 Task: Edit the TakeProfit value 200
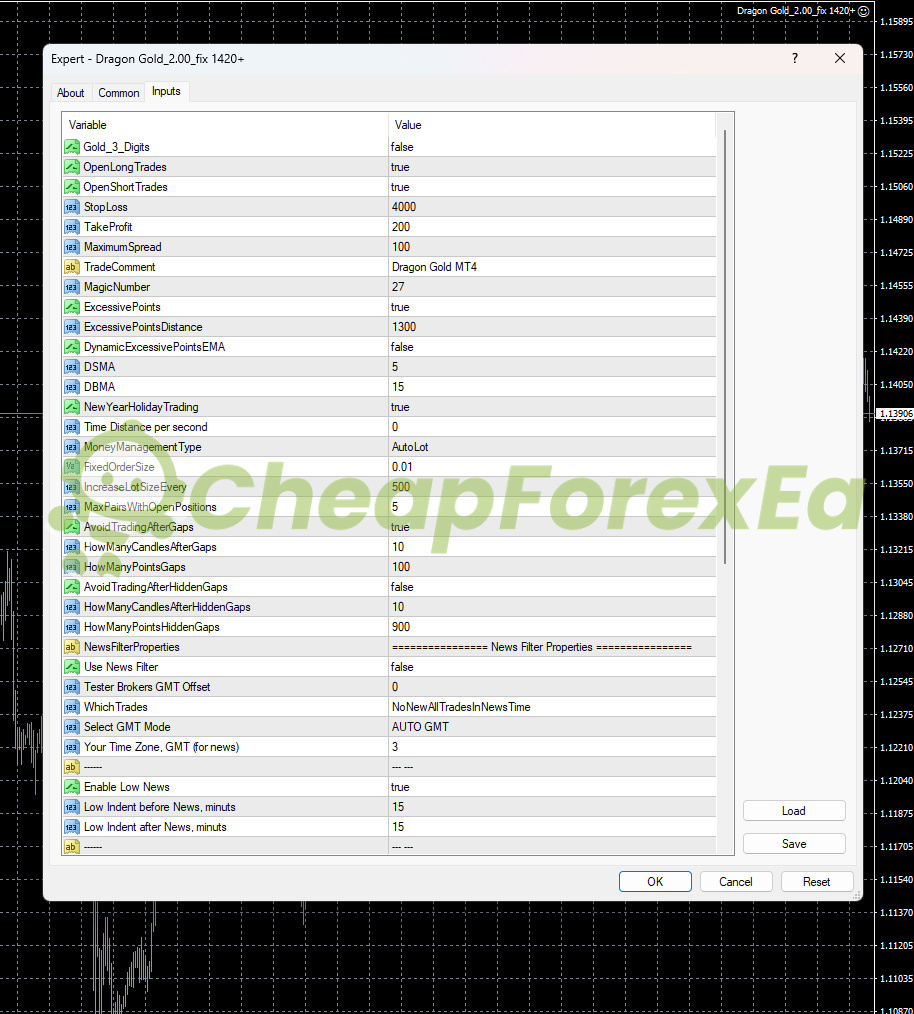(x=552, y=227)
